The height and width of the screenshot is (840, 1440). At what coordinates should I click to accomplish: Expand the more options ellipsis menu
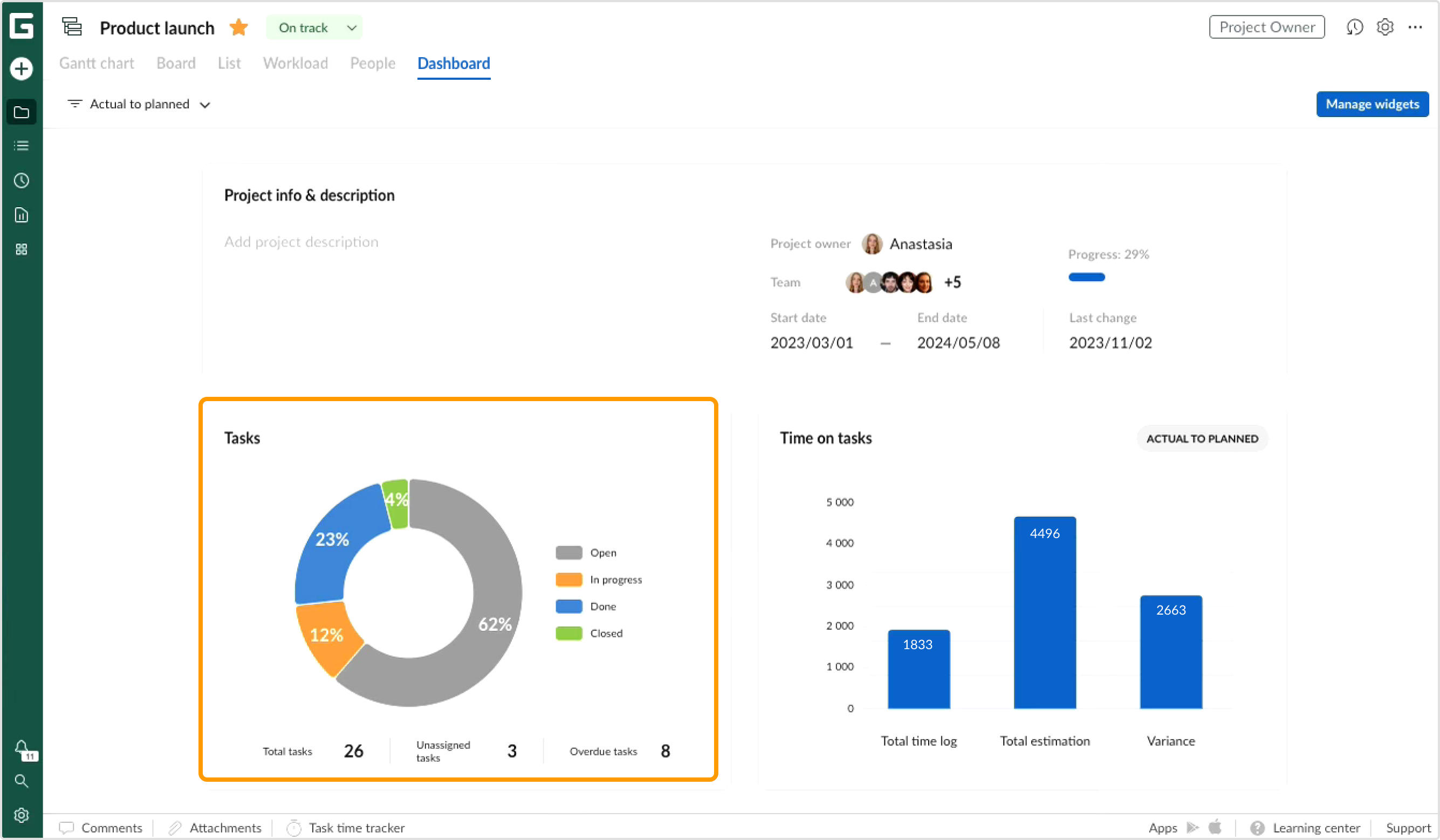pyautogui.click(x=1416, y=27)
